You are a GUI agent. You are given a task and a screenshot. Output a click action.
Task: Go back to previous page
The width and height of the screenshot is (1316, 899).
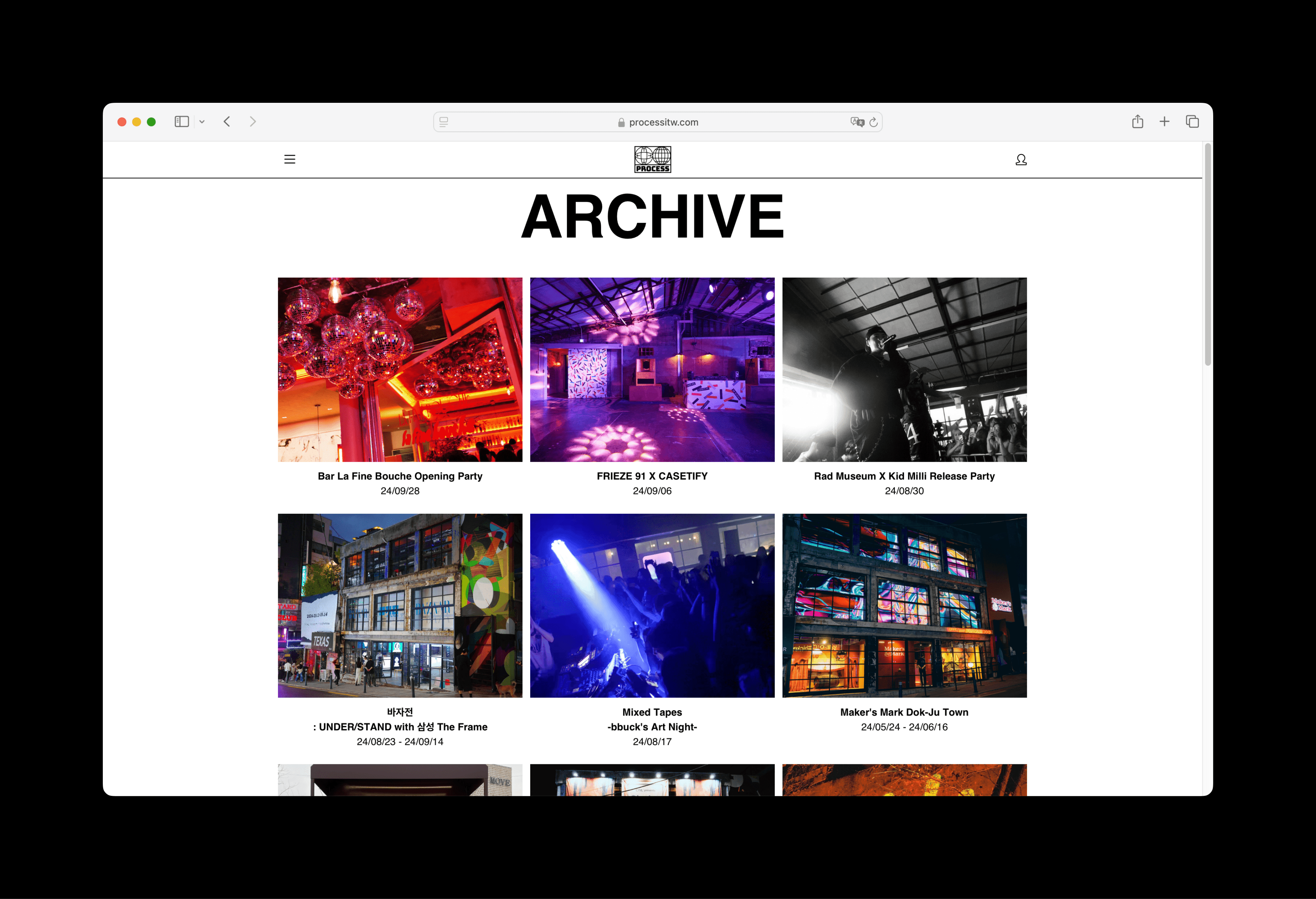click(227, 122)
